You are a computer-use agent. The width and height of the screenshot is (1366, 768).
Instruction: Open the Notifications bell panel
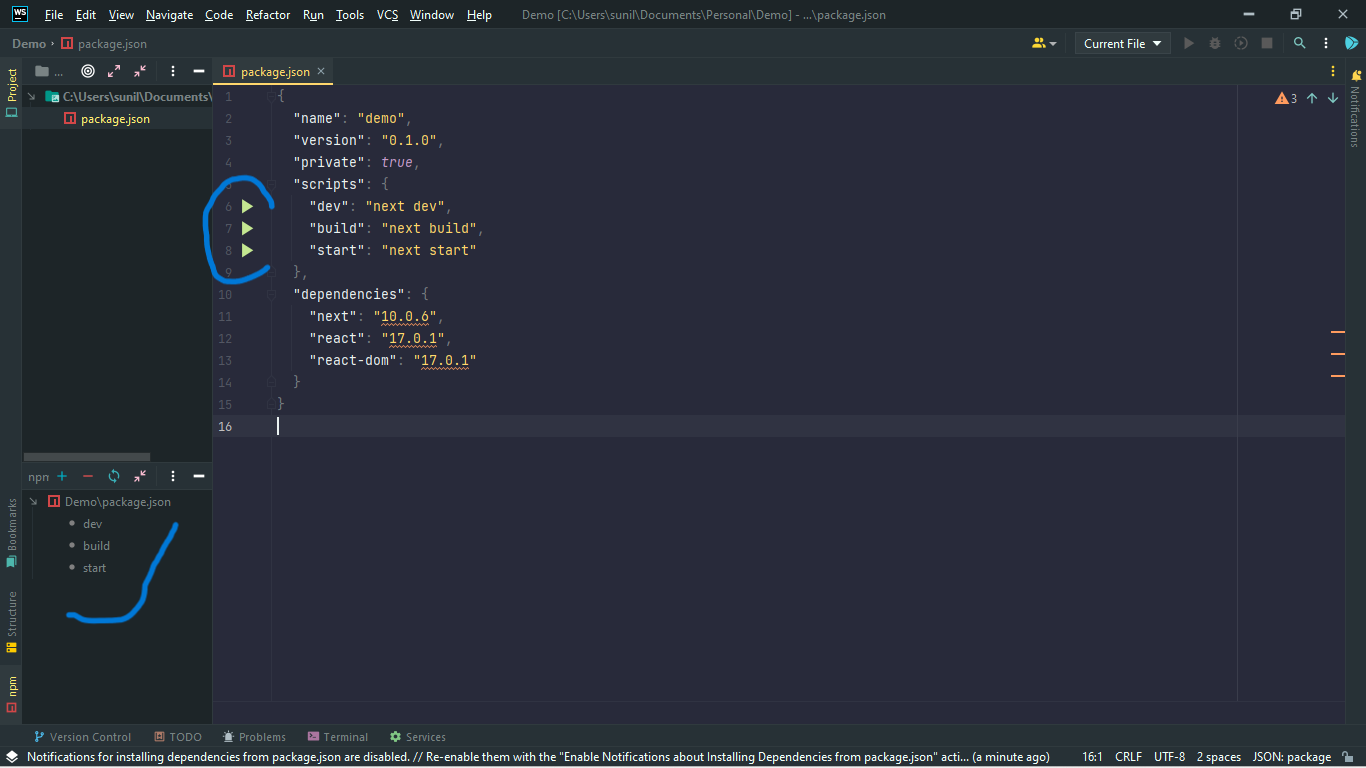[1356, 75]
